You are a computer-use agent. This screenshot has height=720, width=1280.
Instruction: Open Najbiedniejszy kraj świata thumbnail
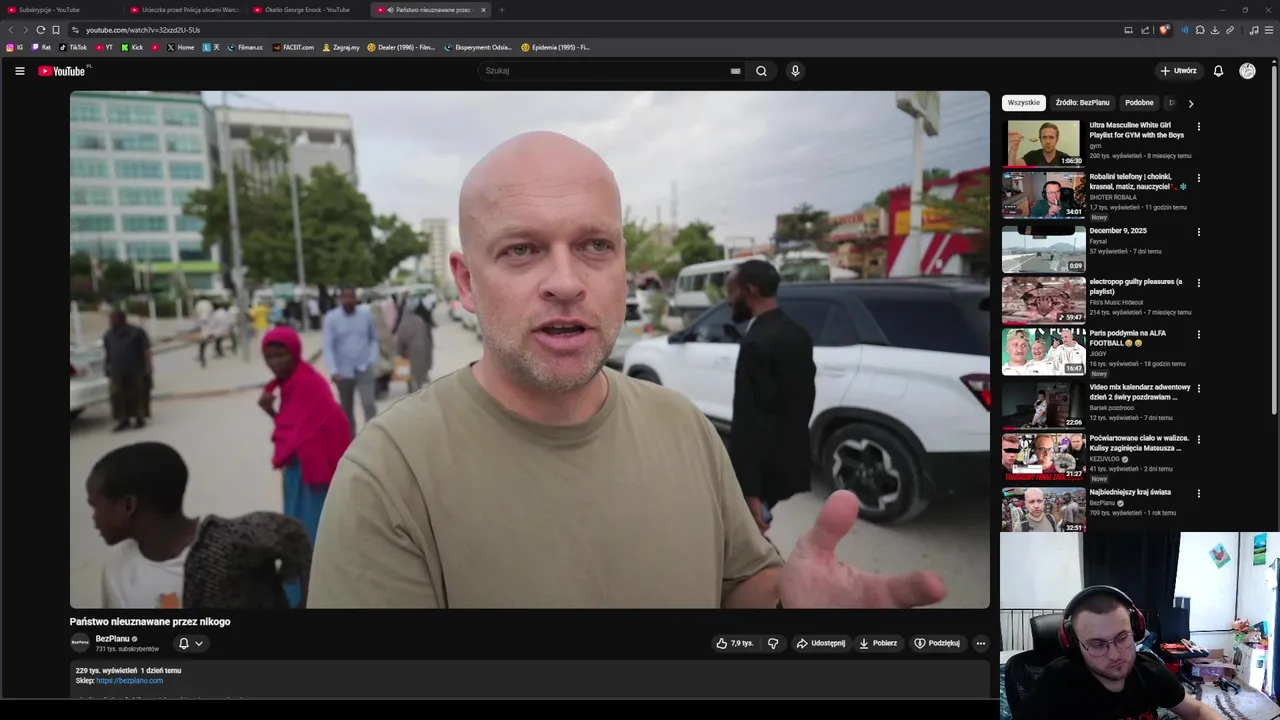pyautogui.click(x=1043, y=510)
